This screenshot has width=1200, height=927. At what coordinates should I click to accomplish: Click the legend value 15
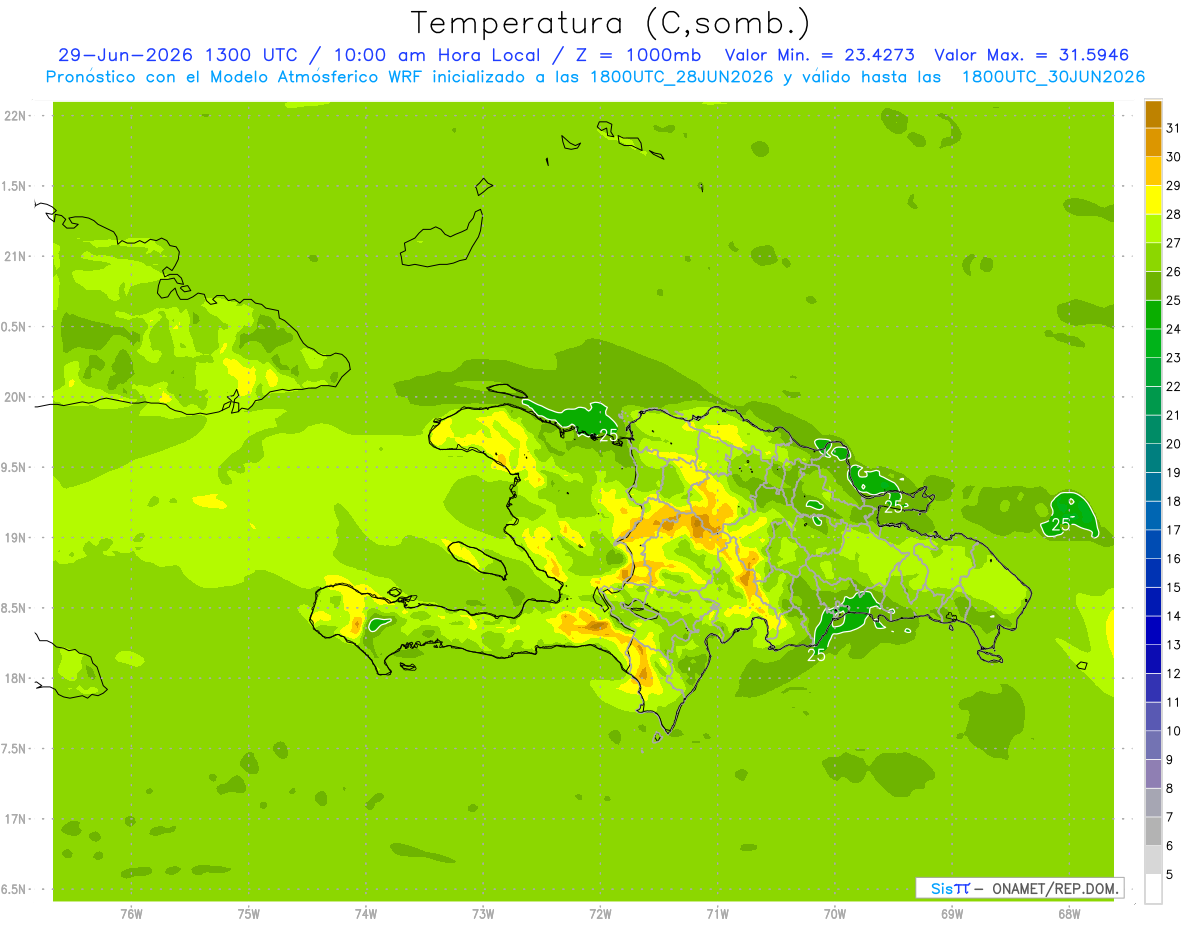tap(1174, 588)
